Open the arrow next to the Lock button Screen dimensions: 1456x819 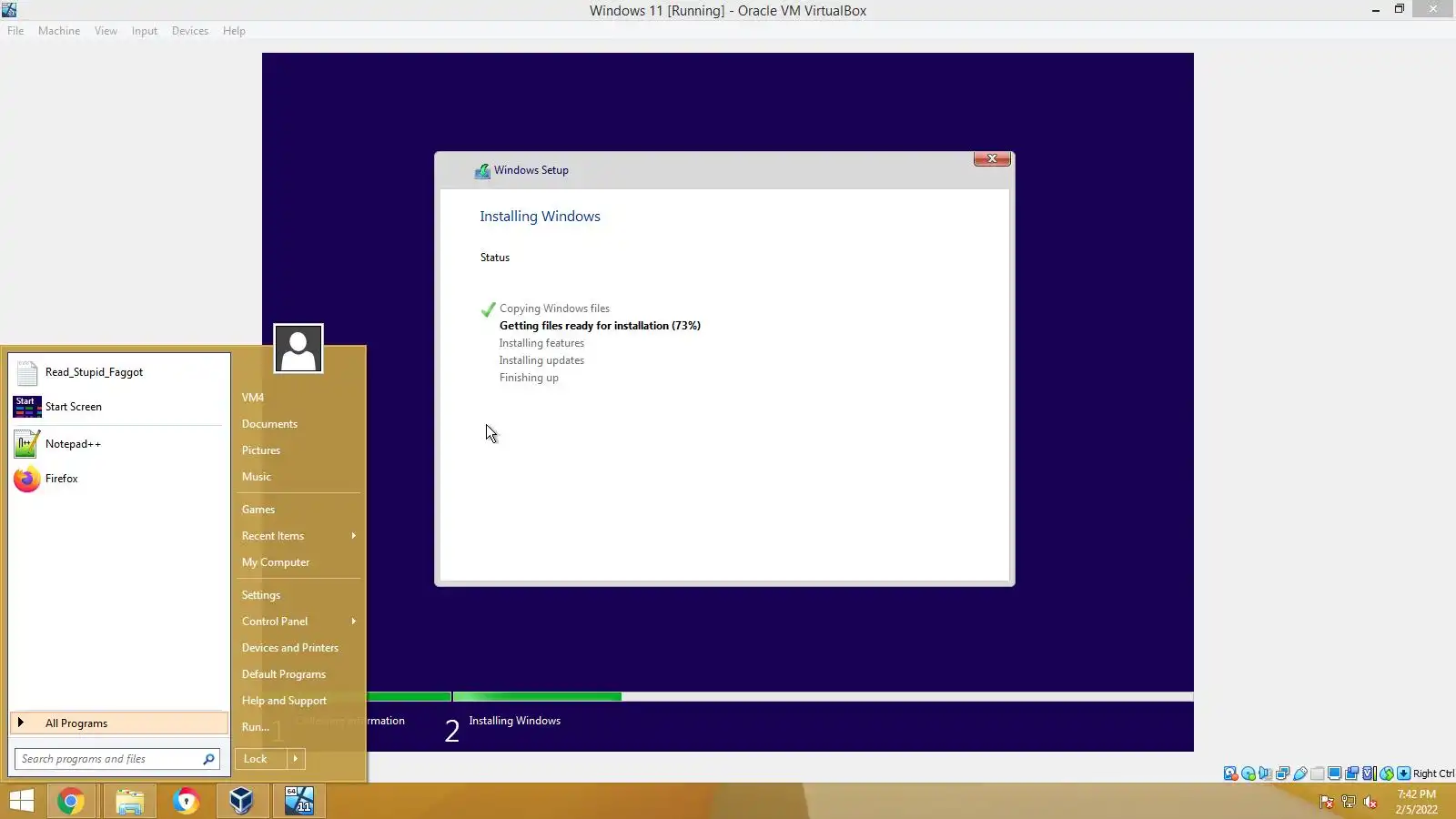(296, 759)
